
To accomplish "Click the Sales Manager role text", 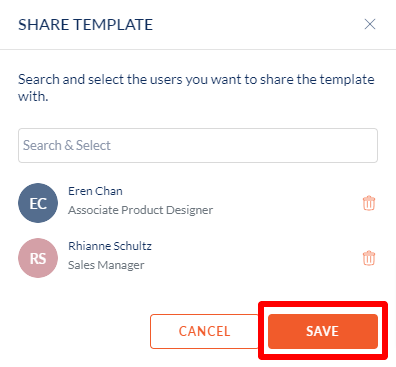I will click(106, 265).
